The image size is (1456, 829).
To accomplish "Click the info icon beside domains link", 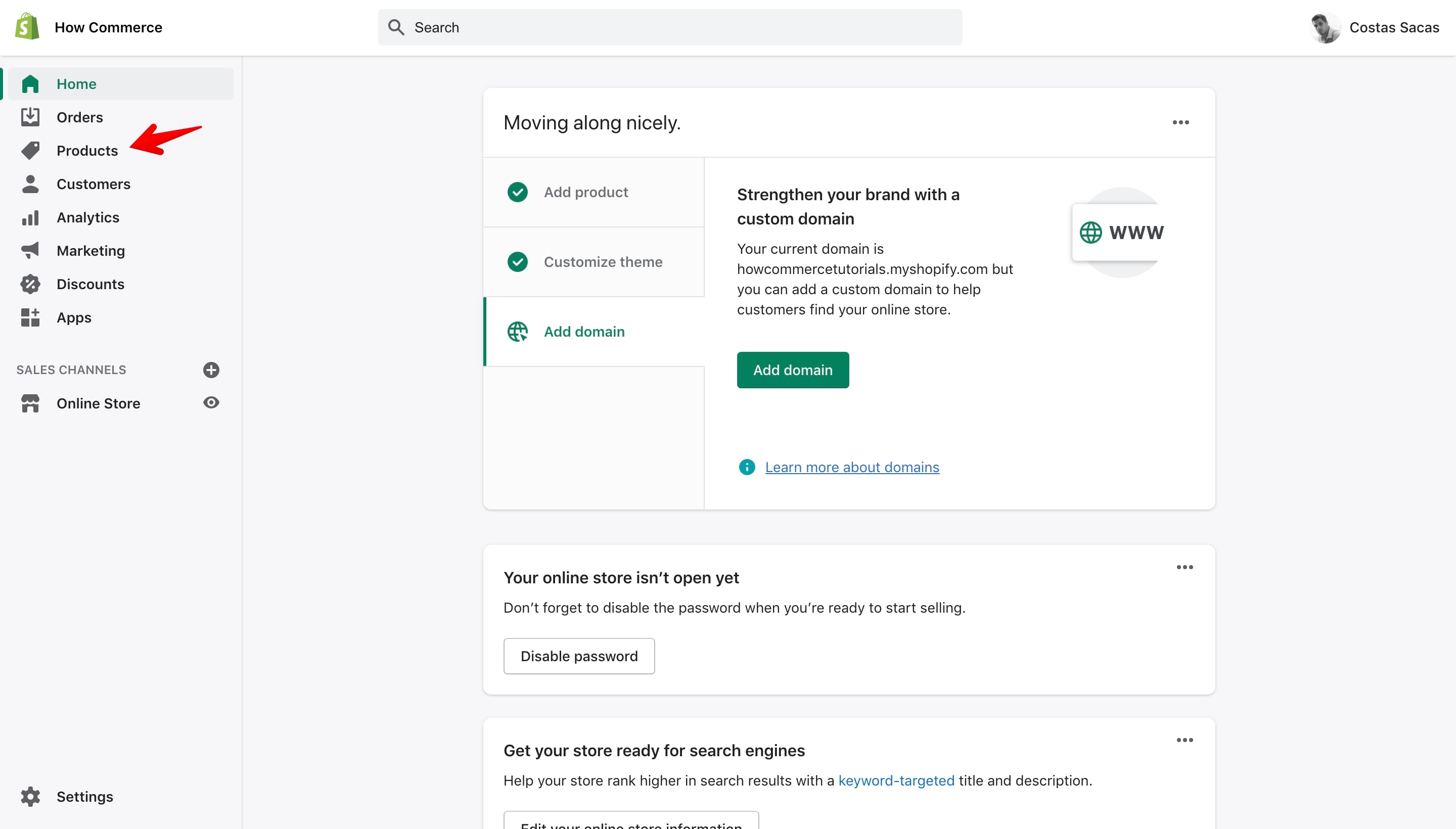I will pyautogui.click(x=747, y=467).
